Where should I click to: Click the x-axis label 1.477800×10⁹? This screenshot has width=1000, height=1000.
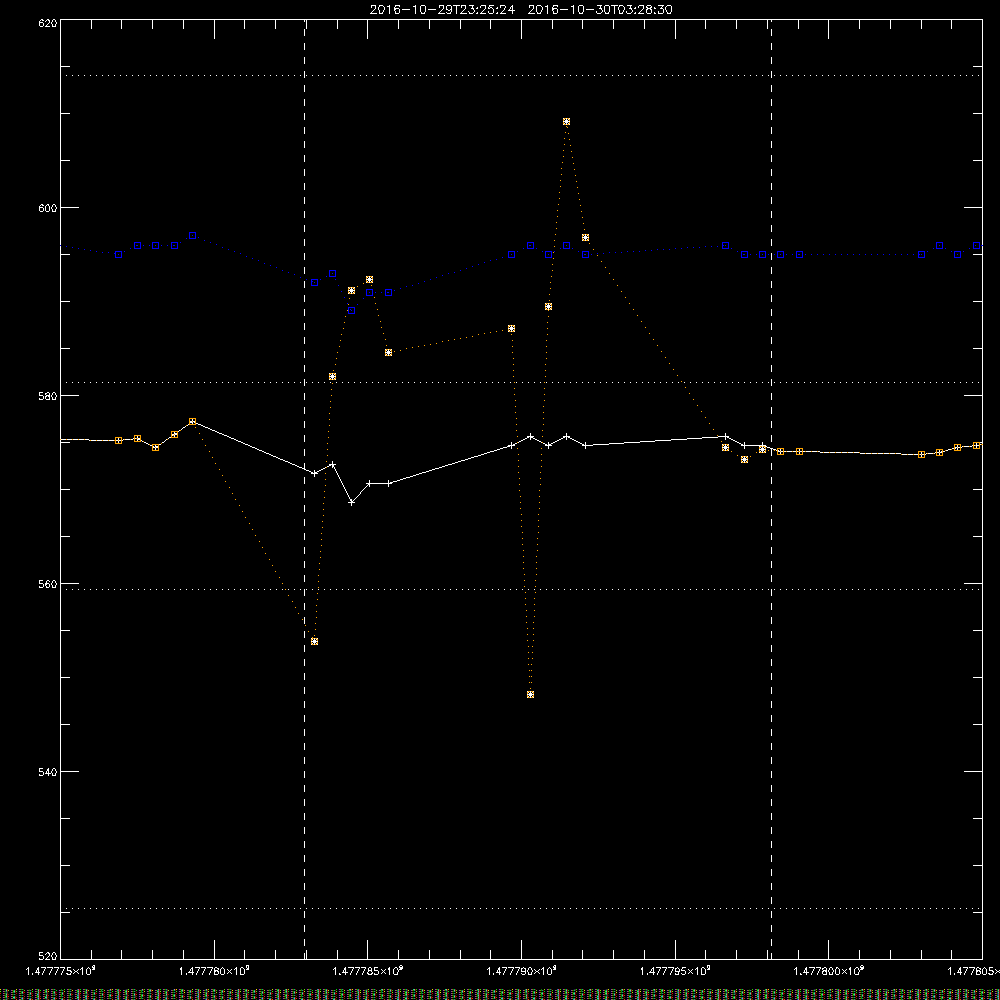click(x=829, y=971)
